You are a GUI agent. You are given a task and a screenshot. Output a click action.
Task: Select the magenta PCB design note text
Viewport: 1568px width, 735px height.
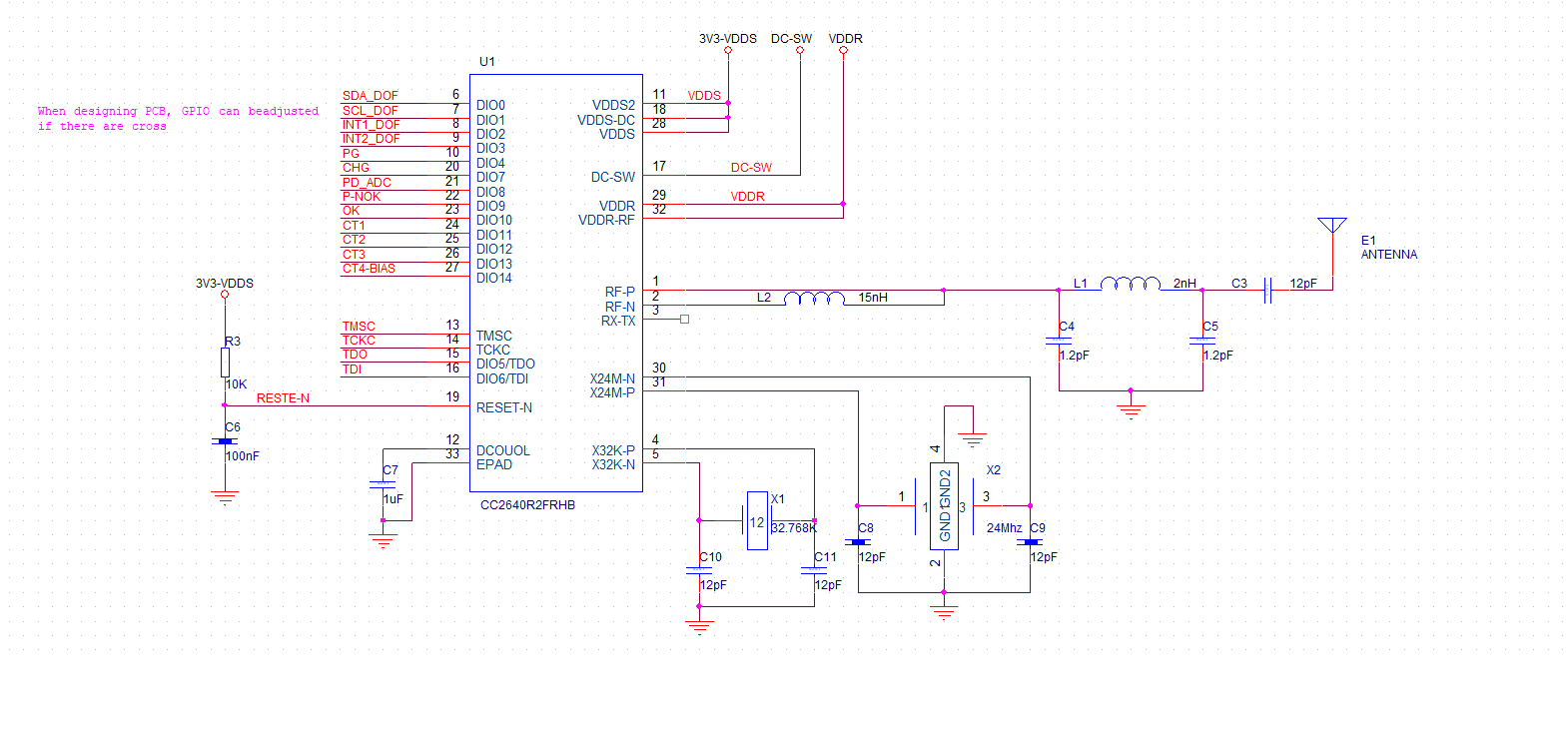pyautogui.click(x=178, y=119)
